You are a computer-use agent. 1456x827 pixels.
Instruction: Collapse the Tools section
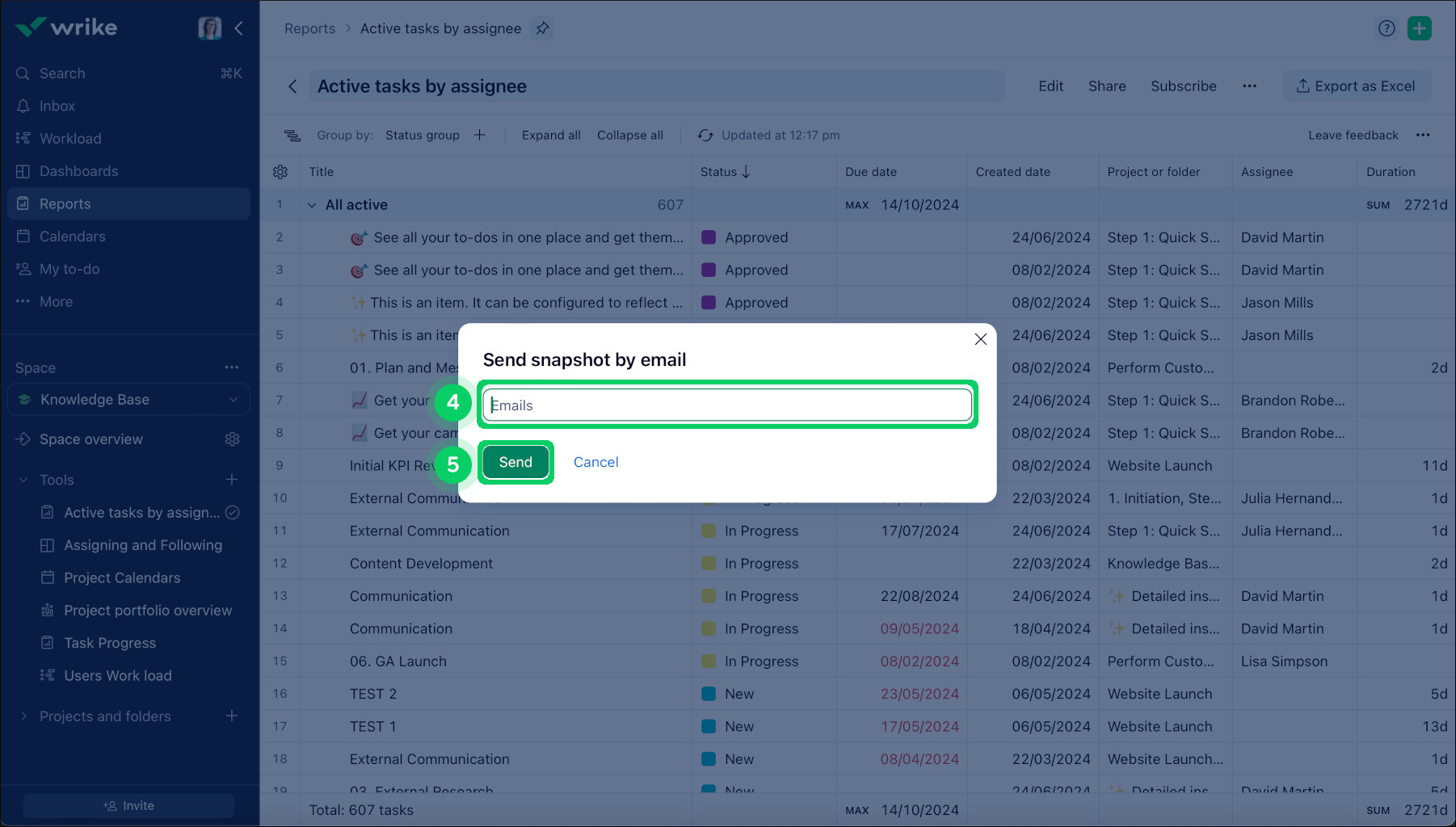[x=23, y=480]
